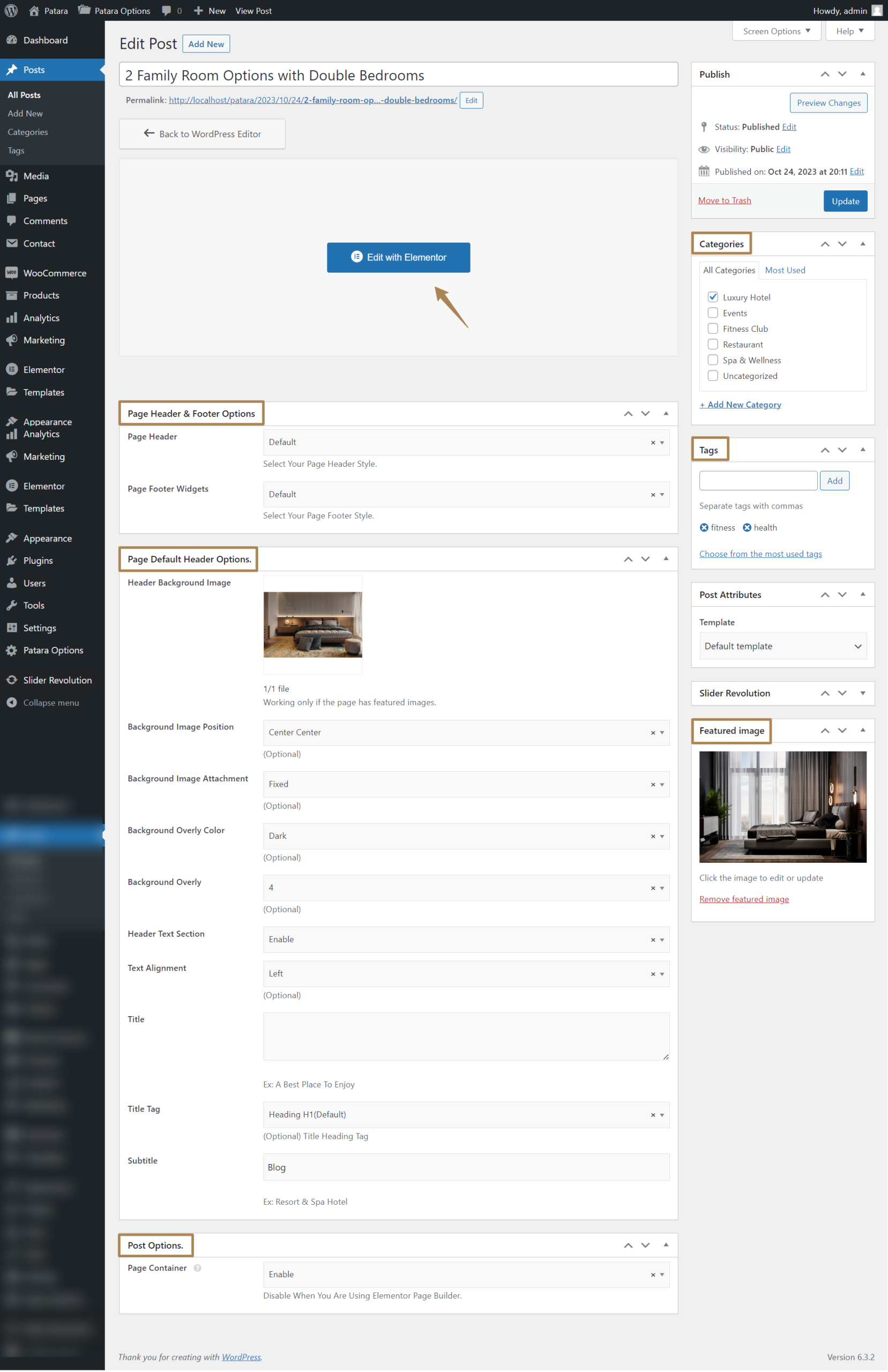The width and height of the screenshot is (888, 1372).
Task: Move the Tags panel down with arrow
Action: click(842, 450)
